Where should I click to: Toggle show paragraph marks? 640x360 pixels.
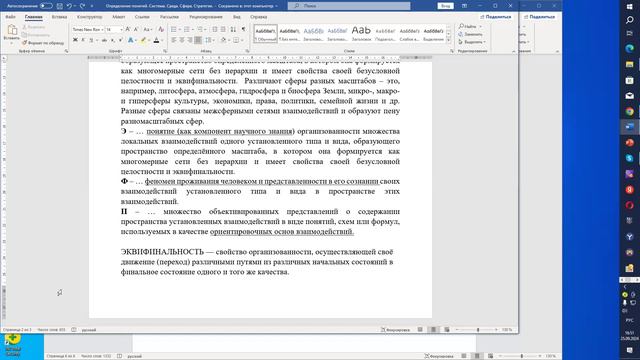[x=244, y=30]
